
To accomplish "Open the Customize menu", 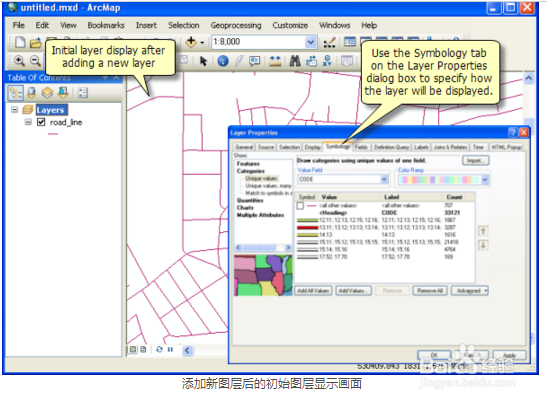I will click(x=290, y=25).
